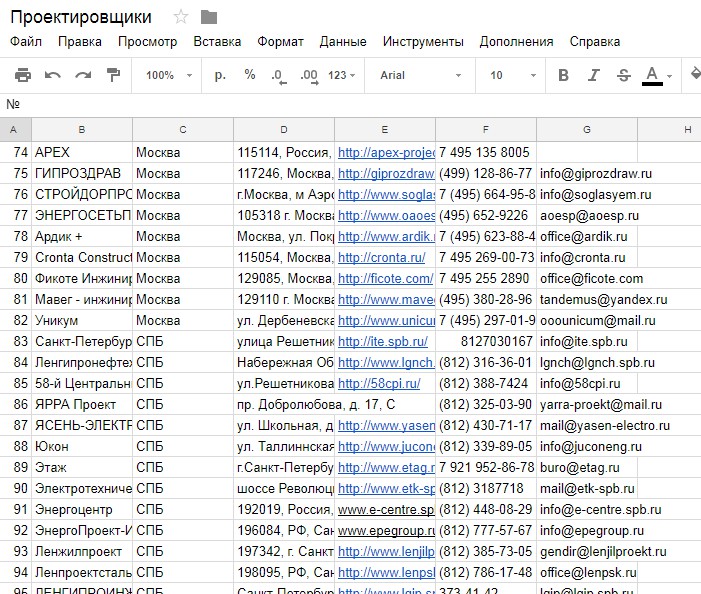Follow the http://58cpi.ru/ hyperlink
Viewport: 701px width, 594px height.
click(379, 383)
